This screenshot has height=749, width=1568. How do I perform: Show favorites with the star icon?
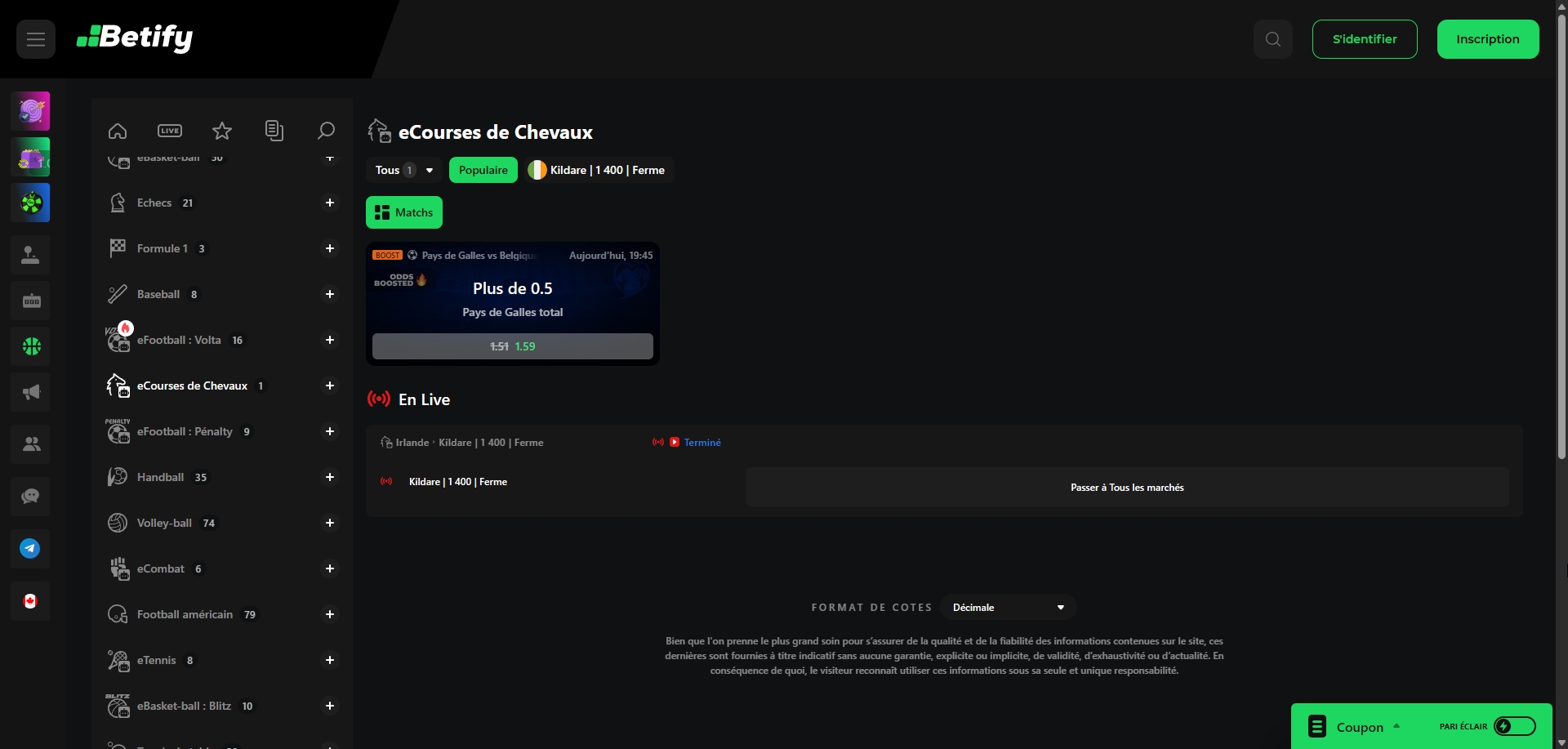[222, 131]
